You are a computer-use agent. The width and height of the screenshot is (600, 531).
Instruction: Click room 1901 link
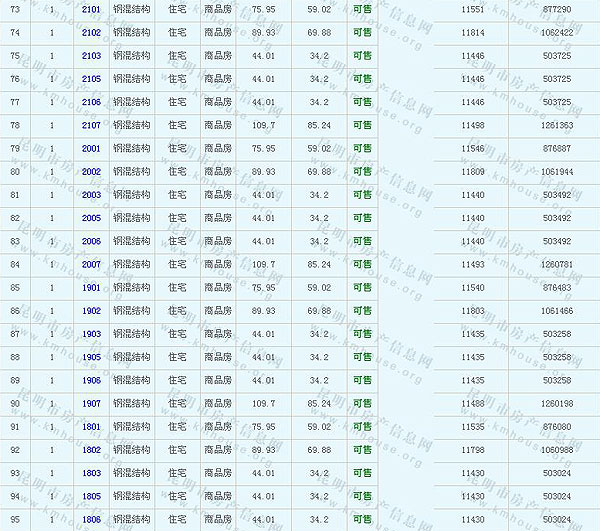coord(91,287)
